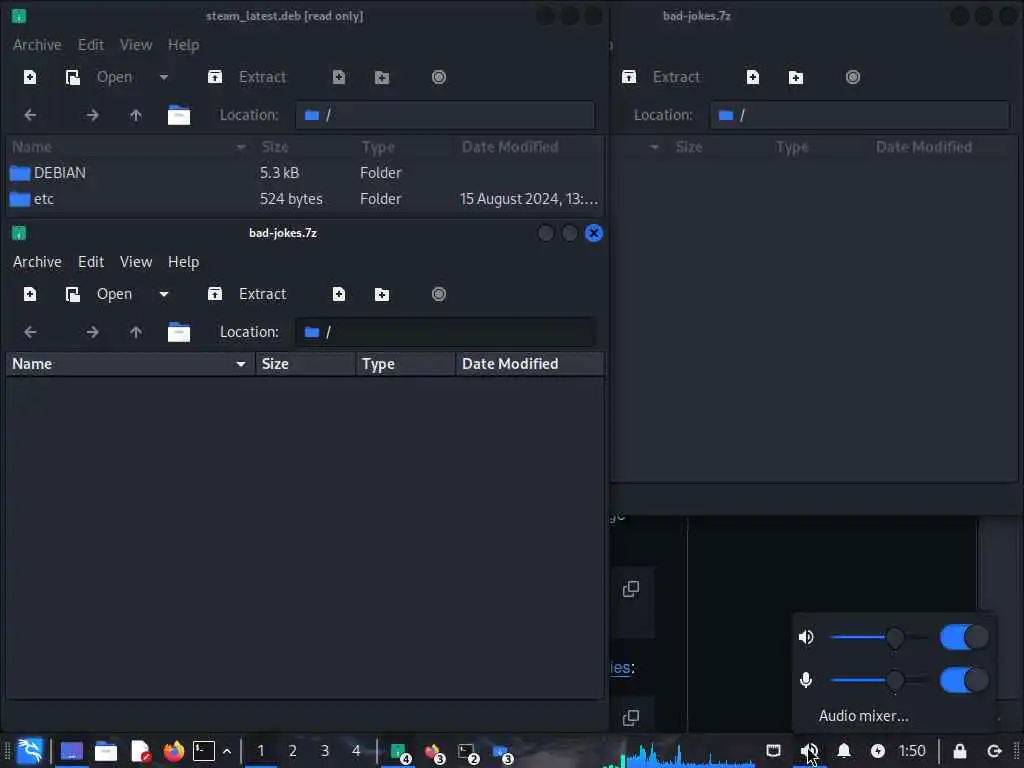
Task: Go up one level in active bad-jokes.7z
Action: click(x=135, y=332)
